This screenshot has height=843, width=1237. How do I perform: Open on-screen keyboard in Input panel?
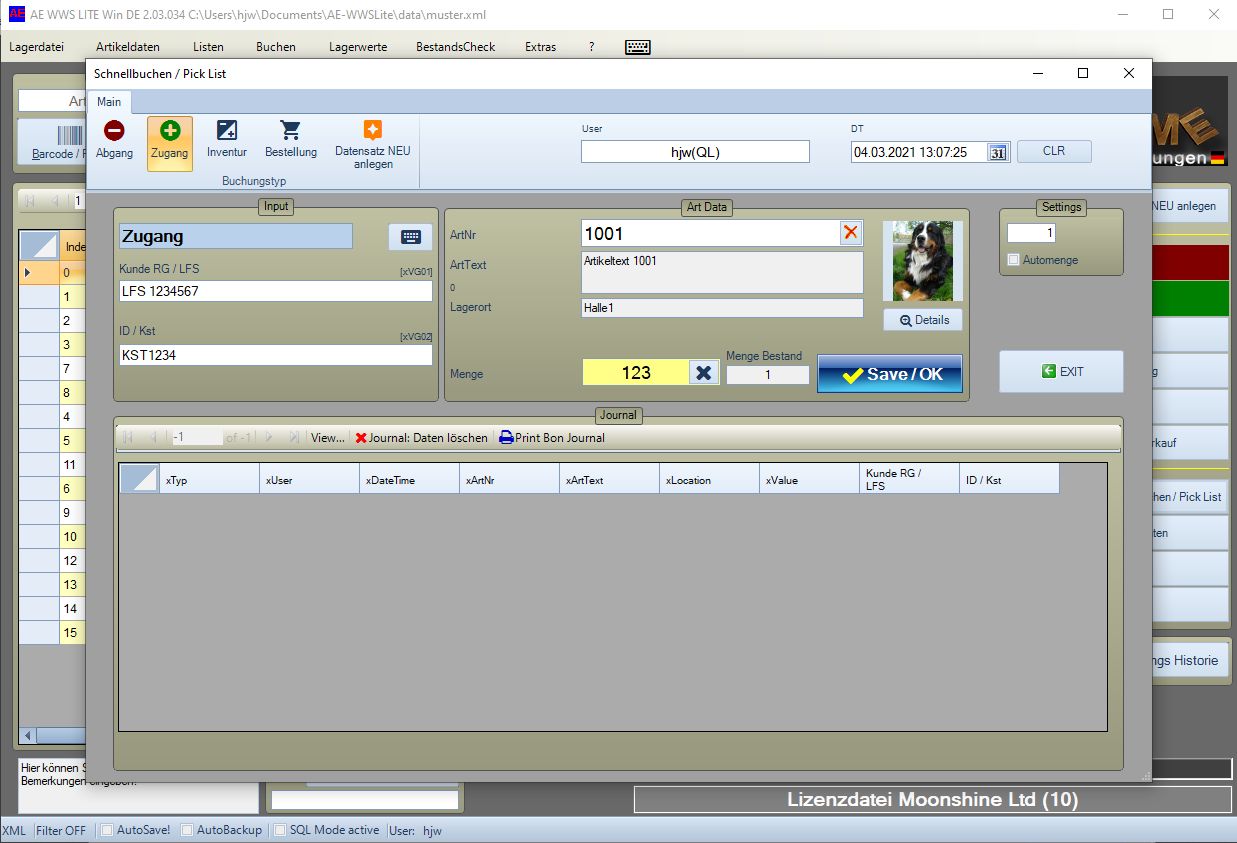(410, 237)
